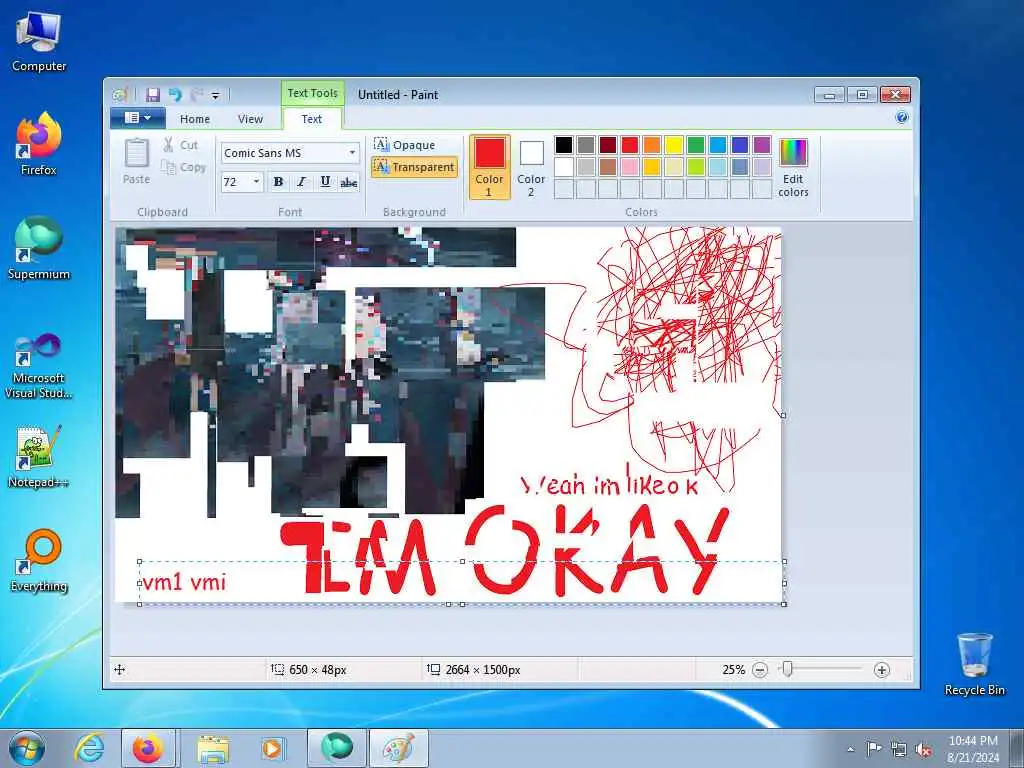The width and height of the screenshot is (1024, 768).
Task: Show hidden tray icons arrow
Action: coord(850,749)
